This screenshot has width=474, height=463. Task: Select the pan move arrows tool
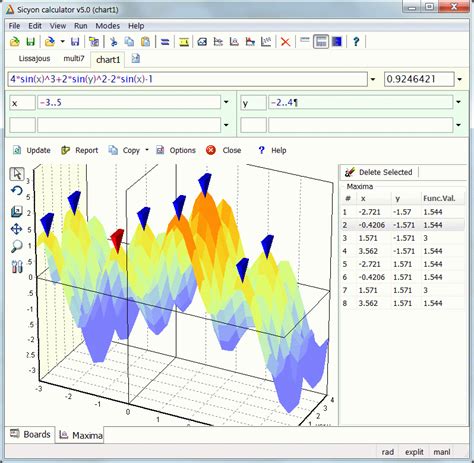click(17, 229)
